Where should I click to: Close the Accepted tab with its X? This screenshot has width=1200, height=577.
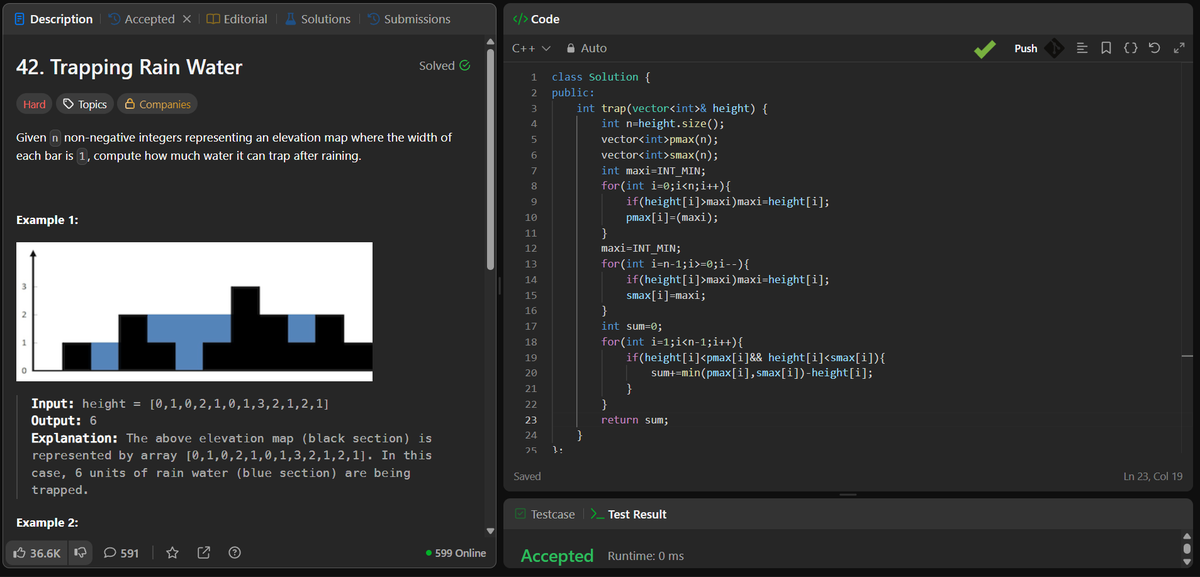187,19
